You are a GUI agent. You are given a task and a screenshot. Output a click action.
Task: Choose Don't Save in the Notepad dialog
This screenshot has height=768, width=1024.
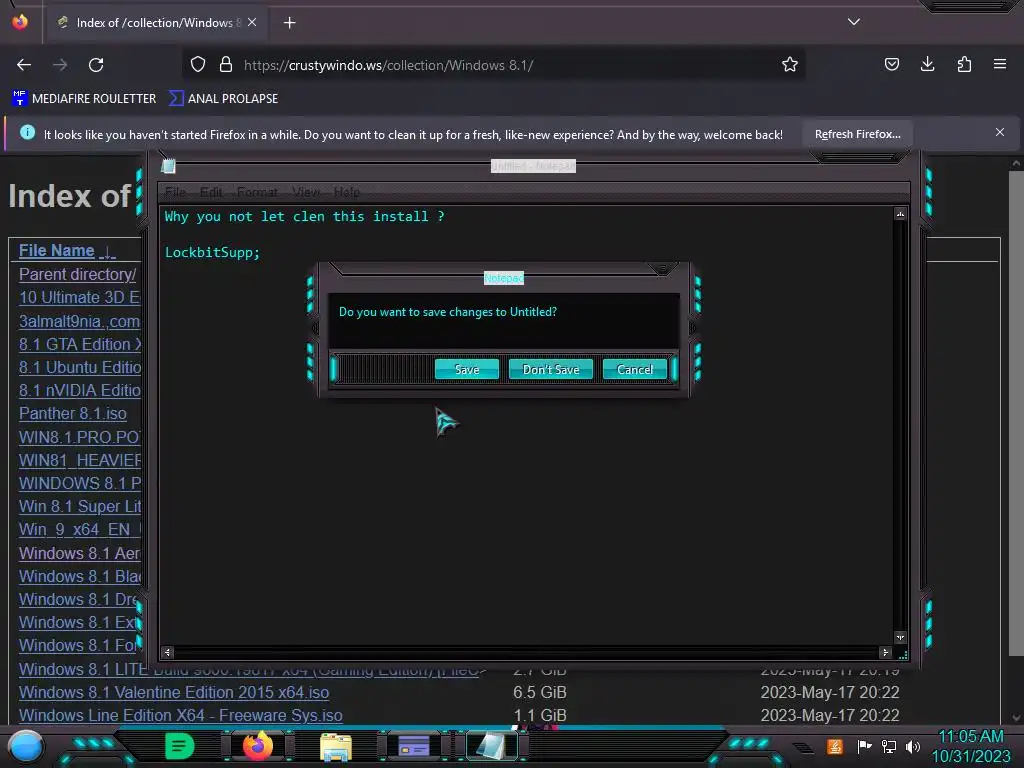551,369
